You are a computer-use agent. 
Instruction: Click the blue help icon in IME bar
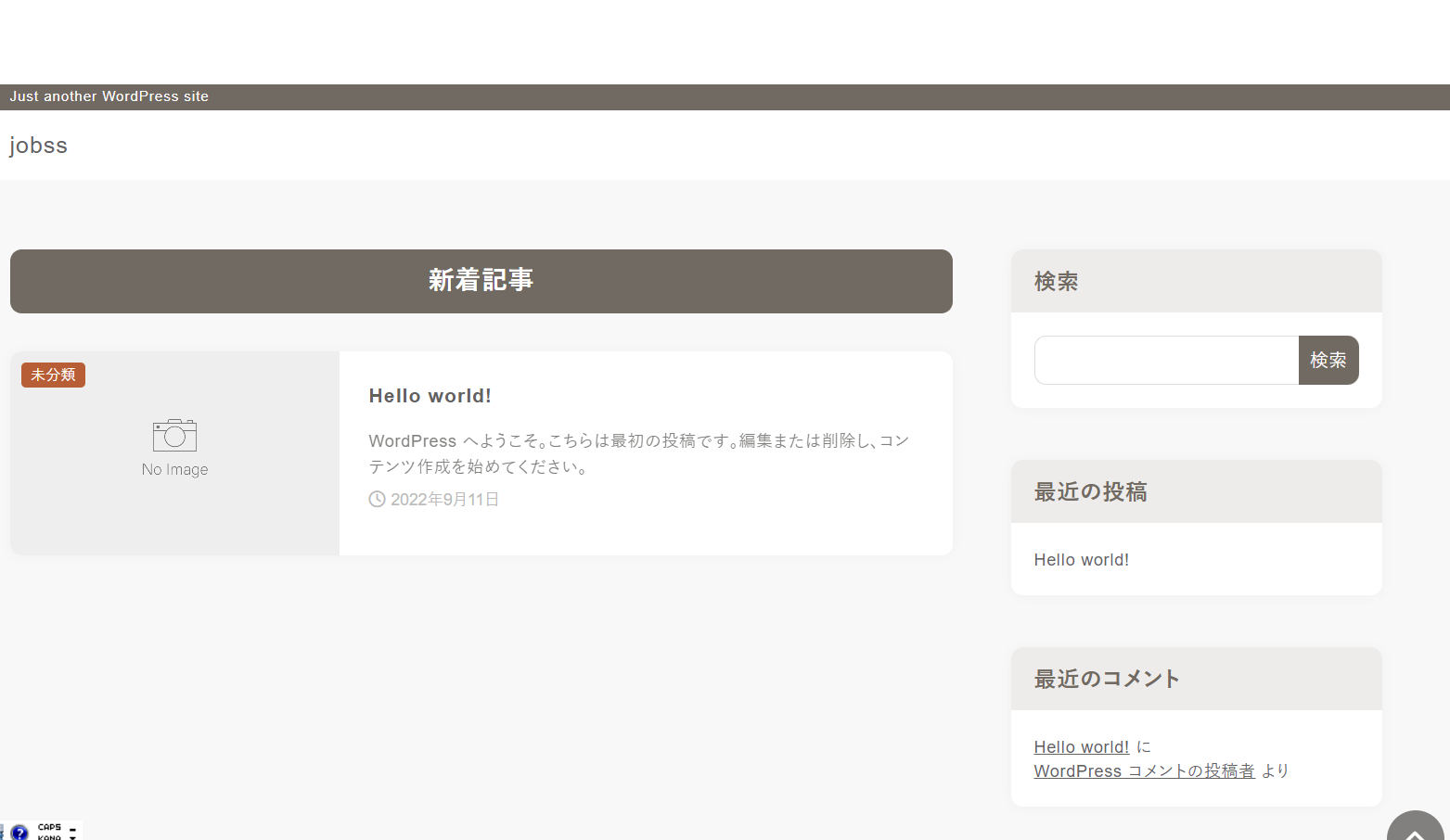click(19, 832)
